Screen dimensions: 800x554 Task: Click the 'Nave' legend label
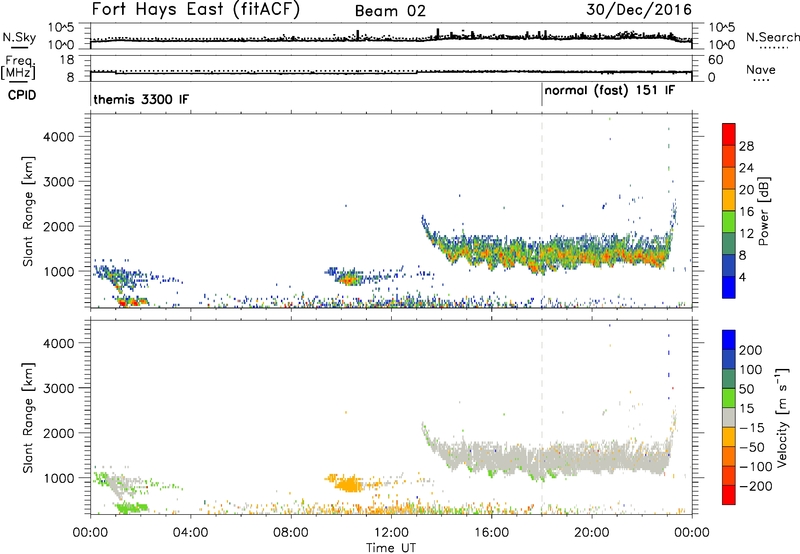(x=761, y=69)
